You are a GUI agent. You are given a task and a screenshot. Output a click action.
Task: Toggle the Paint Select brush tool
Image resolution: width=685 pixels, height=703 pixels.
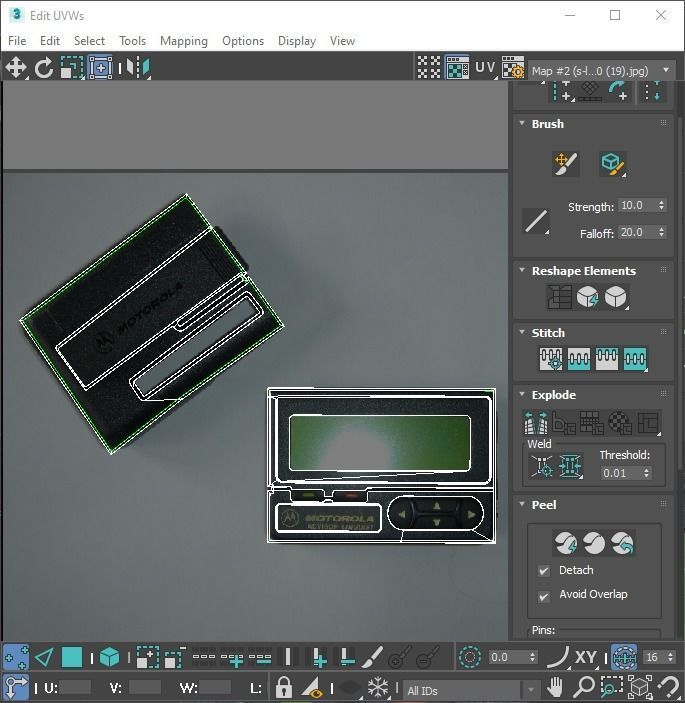[372, 657]
